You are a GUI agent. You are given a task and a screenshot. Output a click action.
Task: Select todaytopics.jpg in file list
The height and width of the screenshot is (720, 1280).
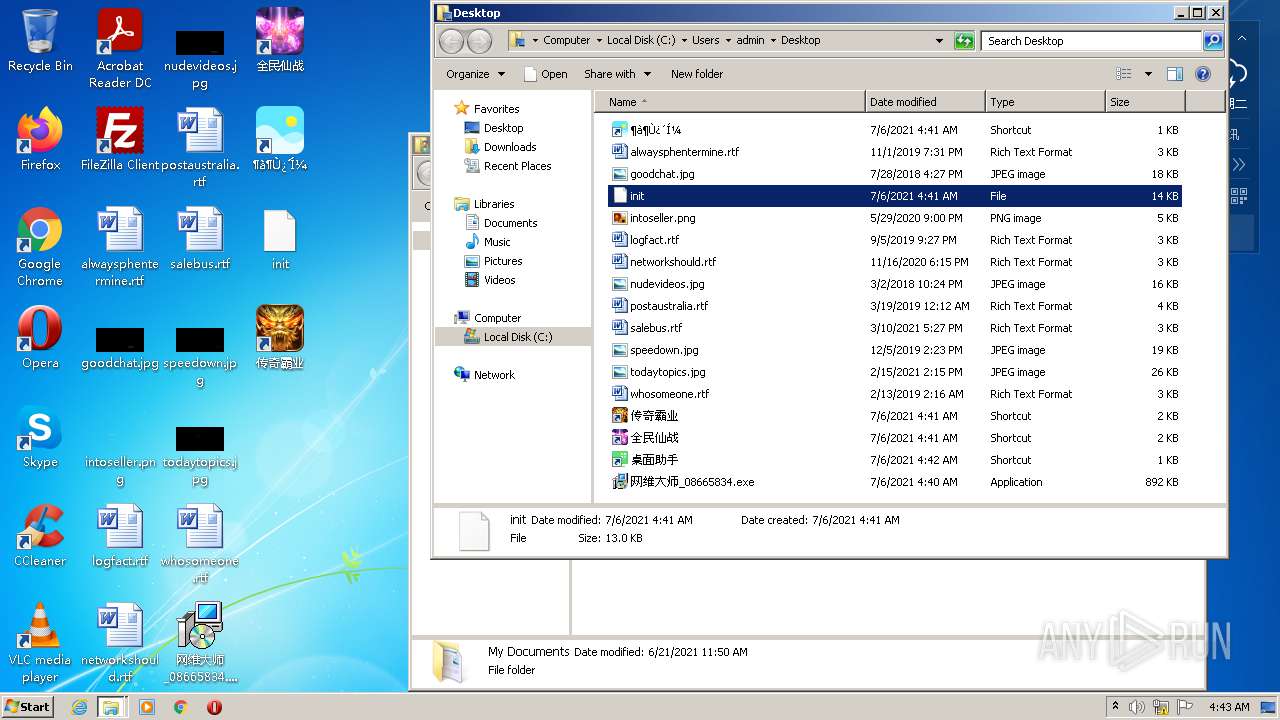coord(895,372)
